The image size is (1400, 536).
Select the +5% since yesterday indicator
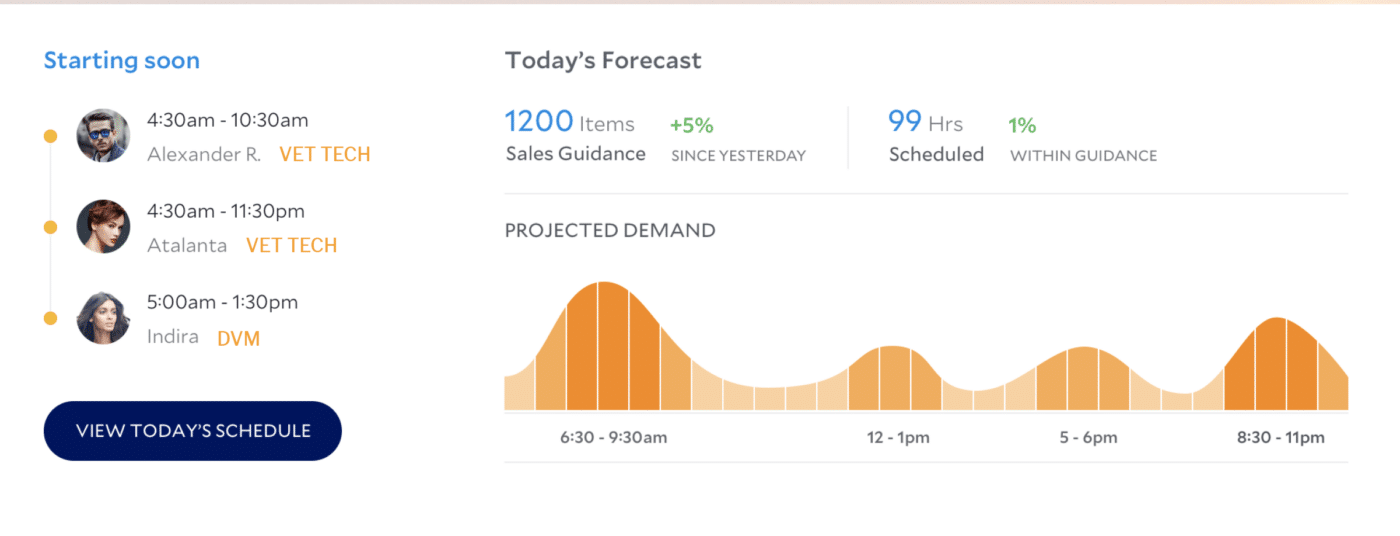692,125
